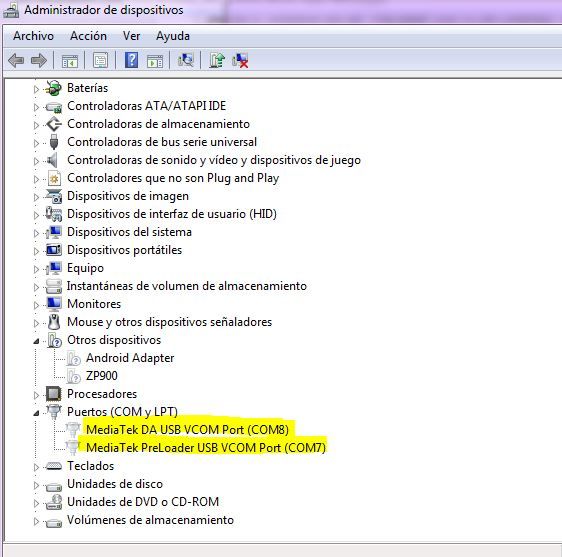Select Controladoras de sonido y vídeo label
The width and height of the screenshot is (562, 557).
coord(214,160)
